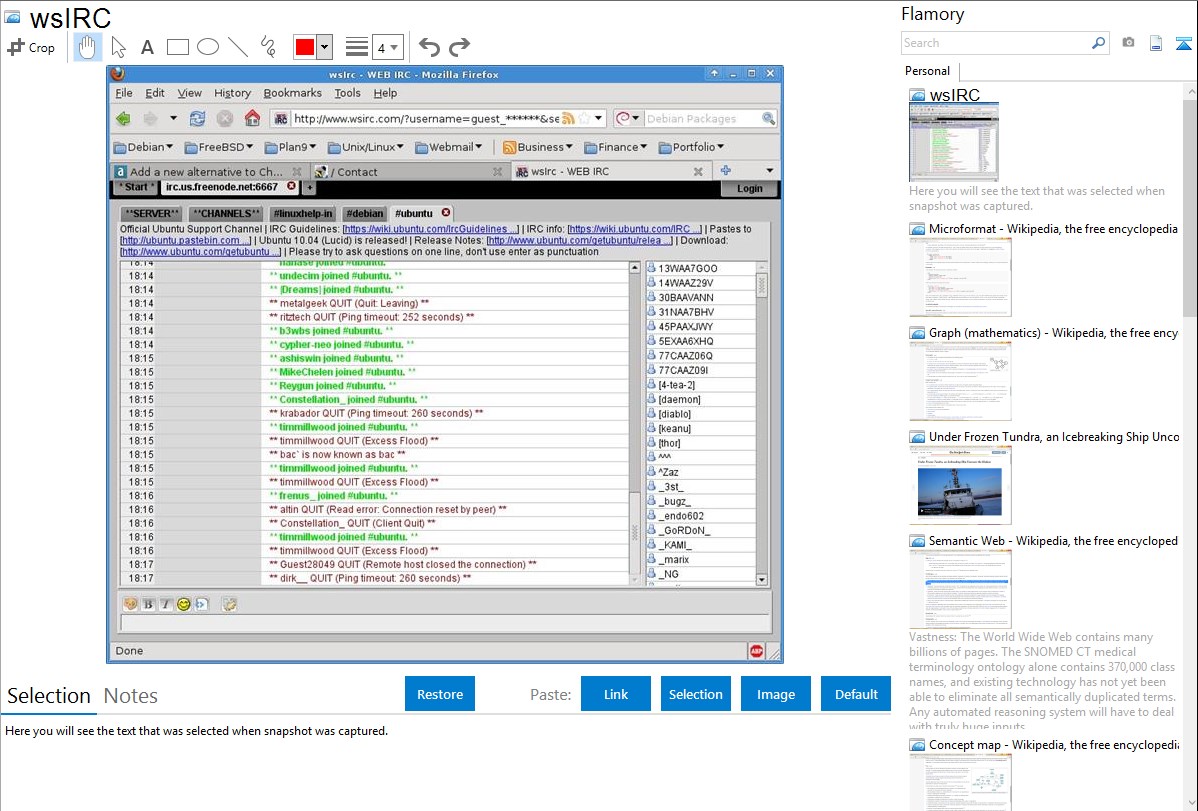Click the Firefox reload icon
1198x811 pixels.
[197, 118]
